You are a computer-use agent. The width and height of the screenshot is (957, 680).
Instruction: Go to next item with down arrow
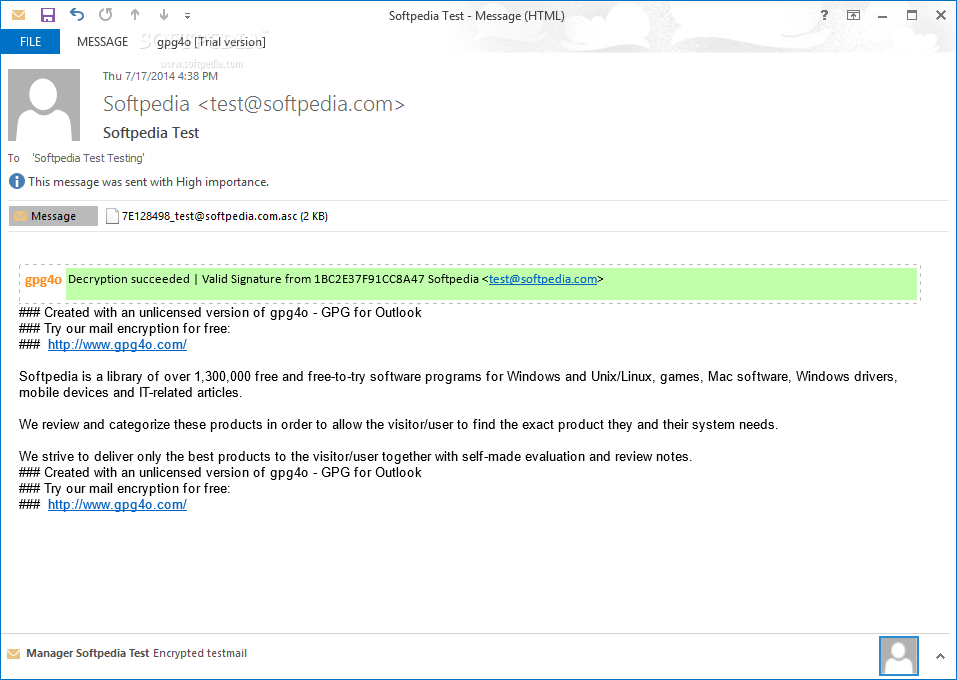click(164, 15)
